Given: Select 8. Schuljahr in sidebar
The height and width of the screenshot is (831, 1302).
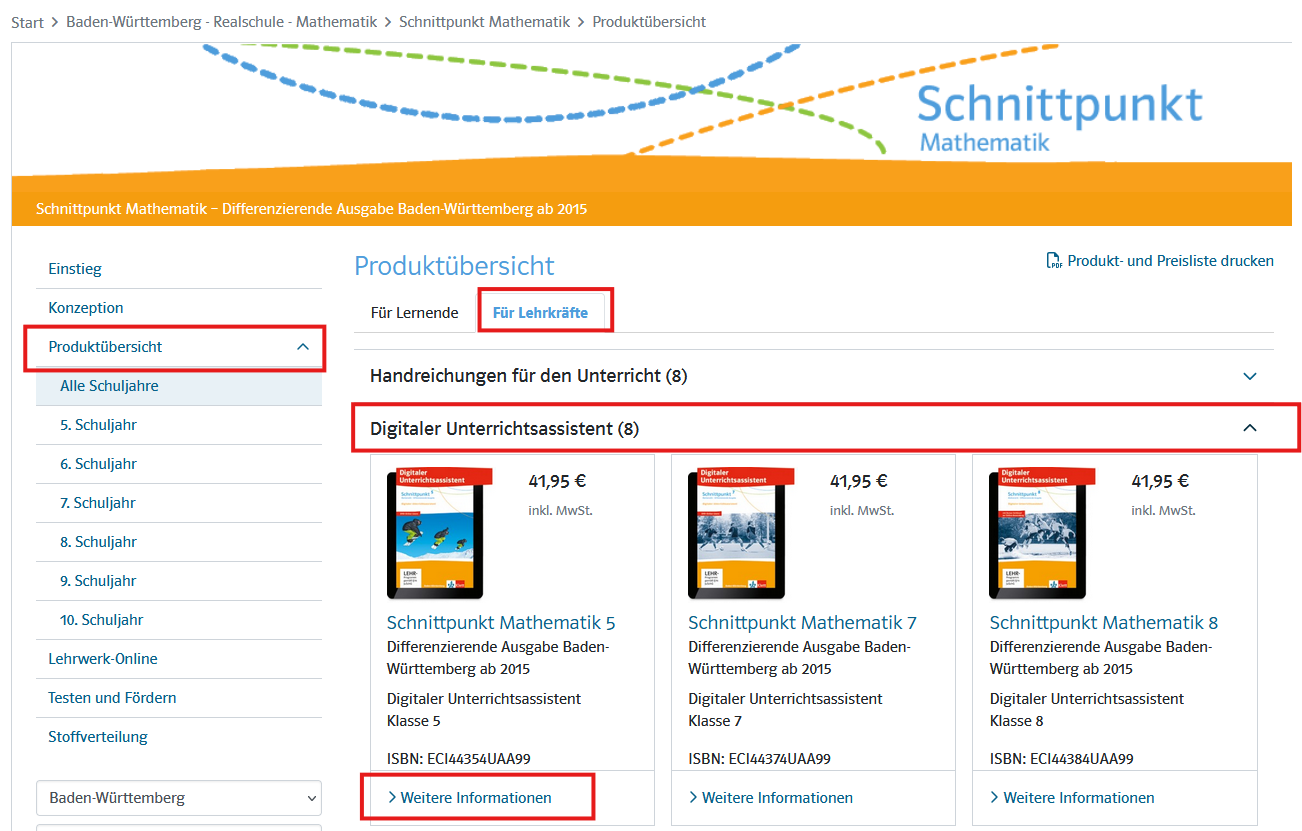Looking at the screenshot, I should click(x=98, y=542).
